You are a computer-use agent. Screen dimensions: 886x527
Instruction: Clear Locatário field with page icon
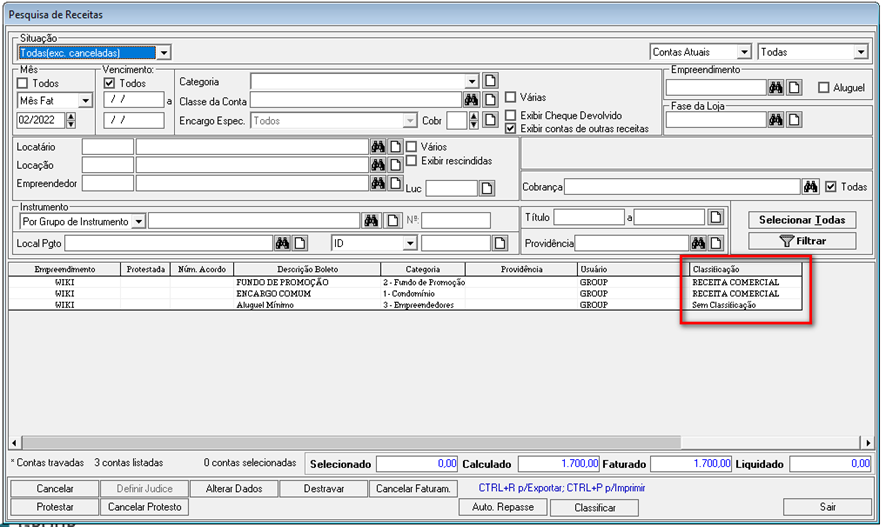tap(396, 147)
